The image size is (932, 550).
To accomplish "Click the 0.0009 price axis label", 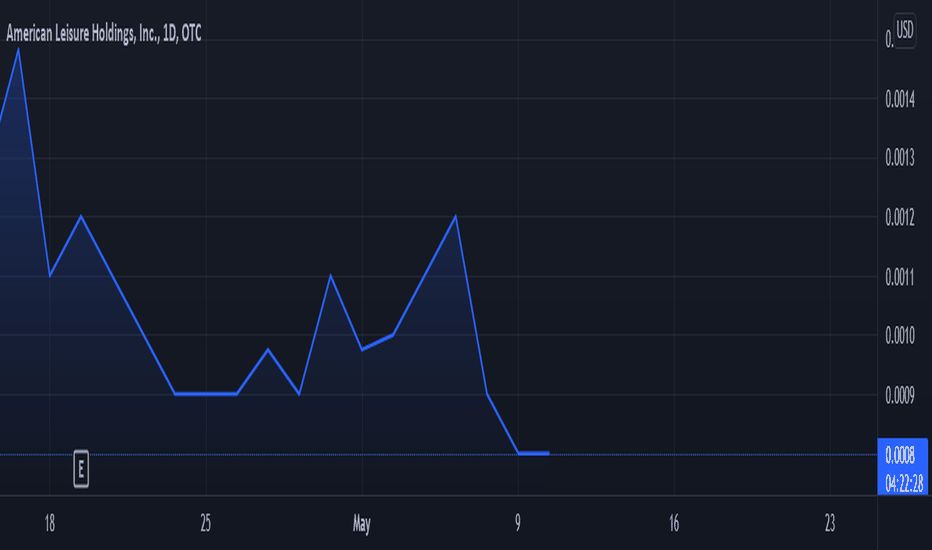I will click(900, 395).
